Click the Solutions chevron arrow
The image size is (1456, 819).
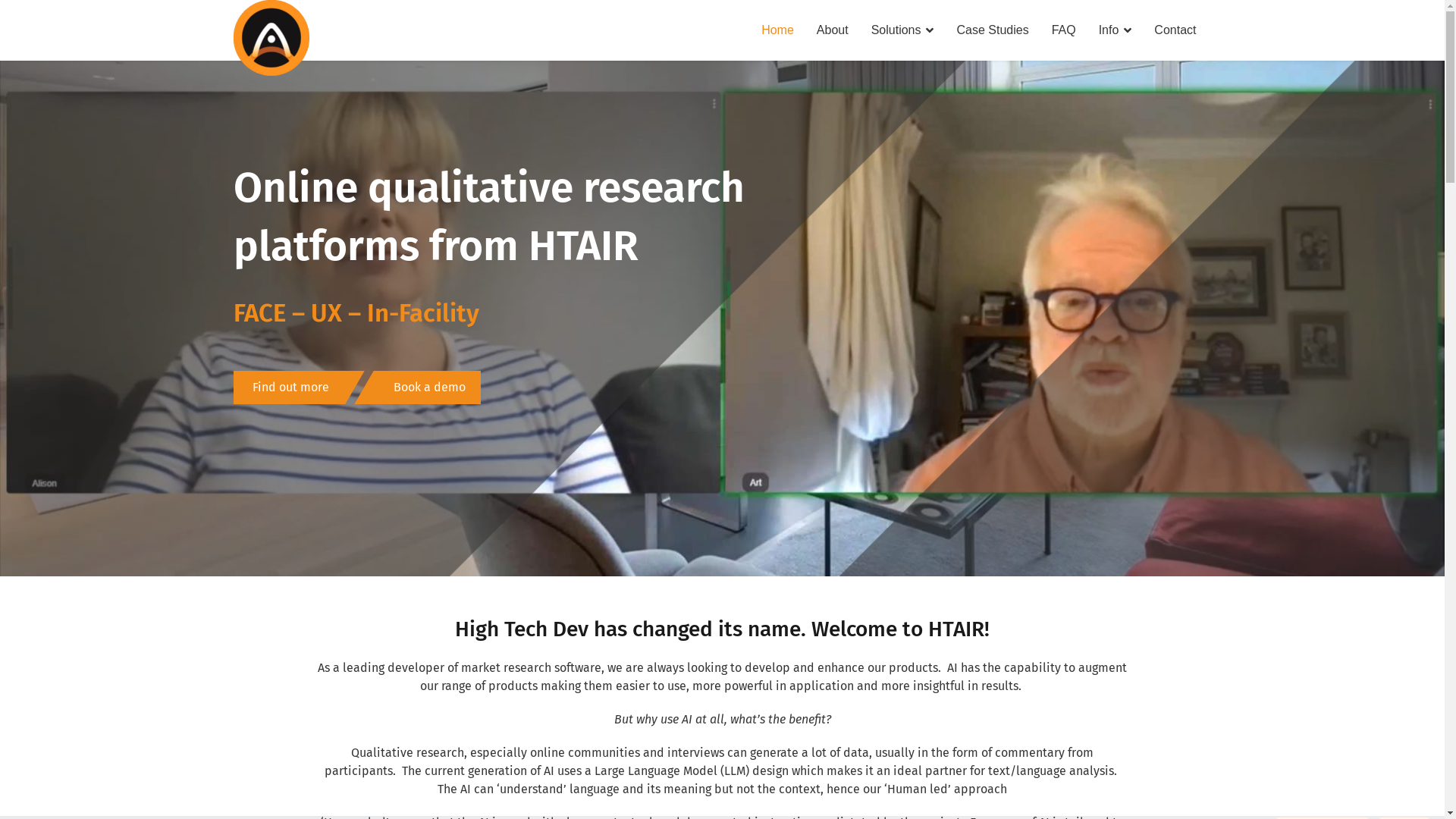tap(929, 31)
